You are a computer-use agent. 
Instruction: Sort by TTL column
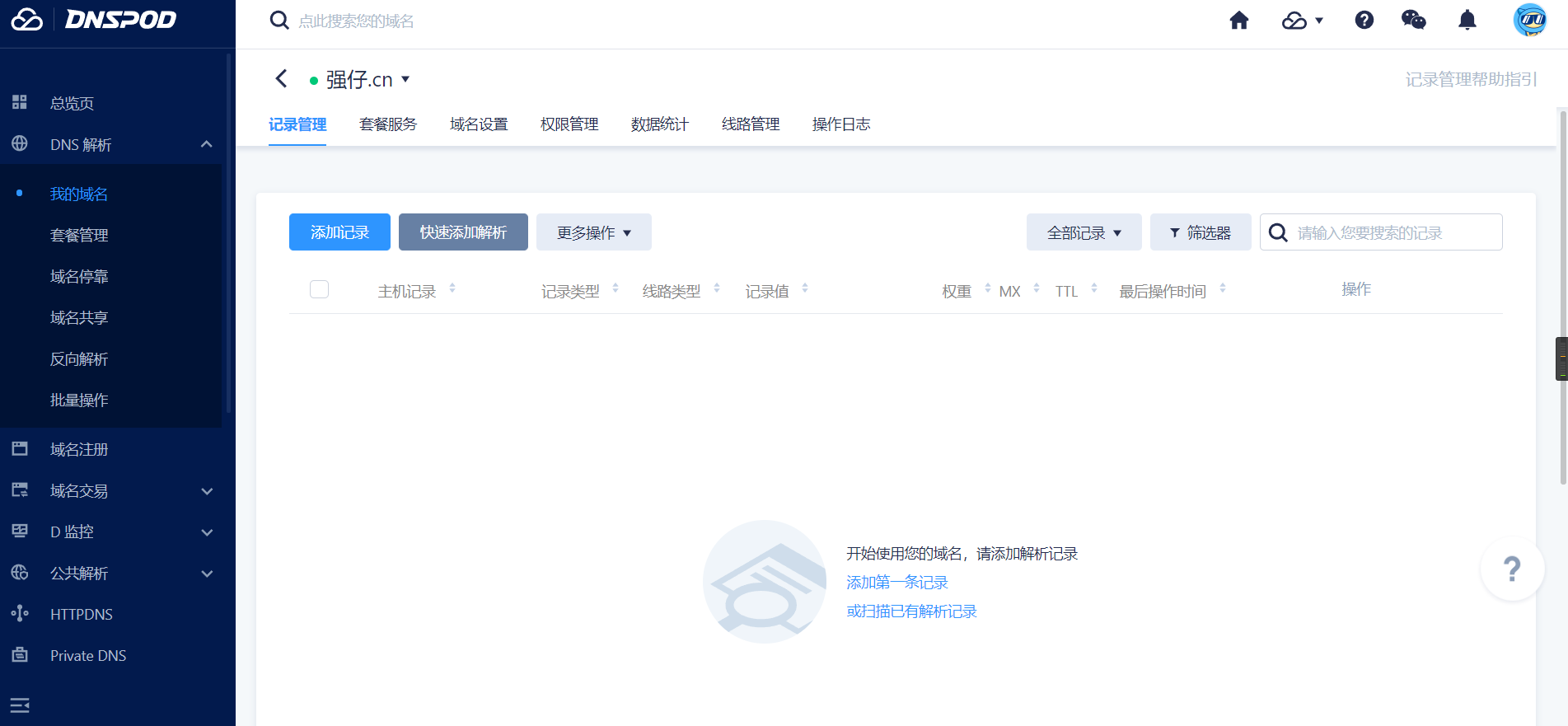coord(1093,289)
